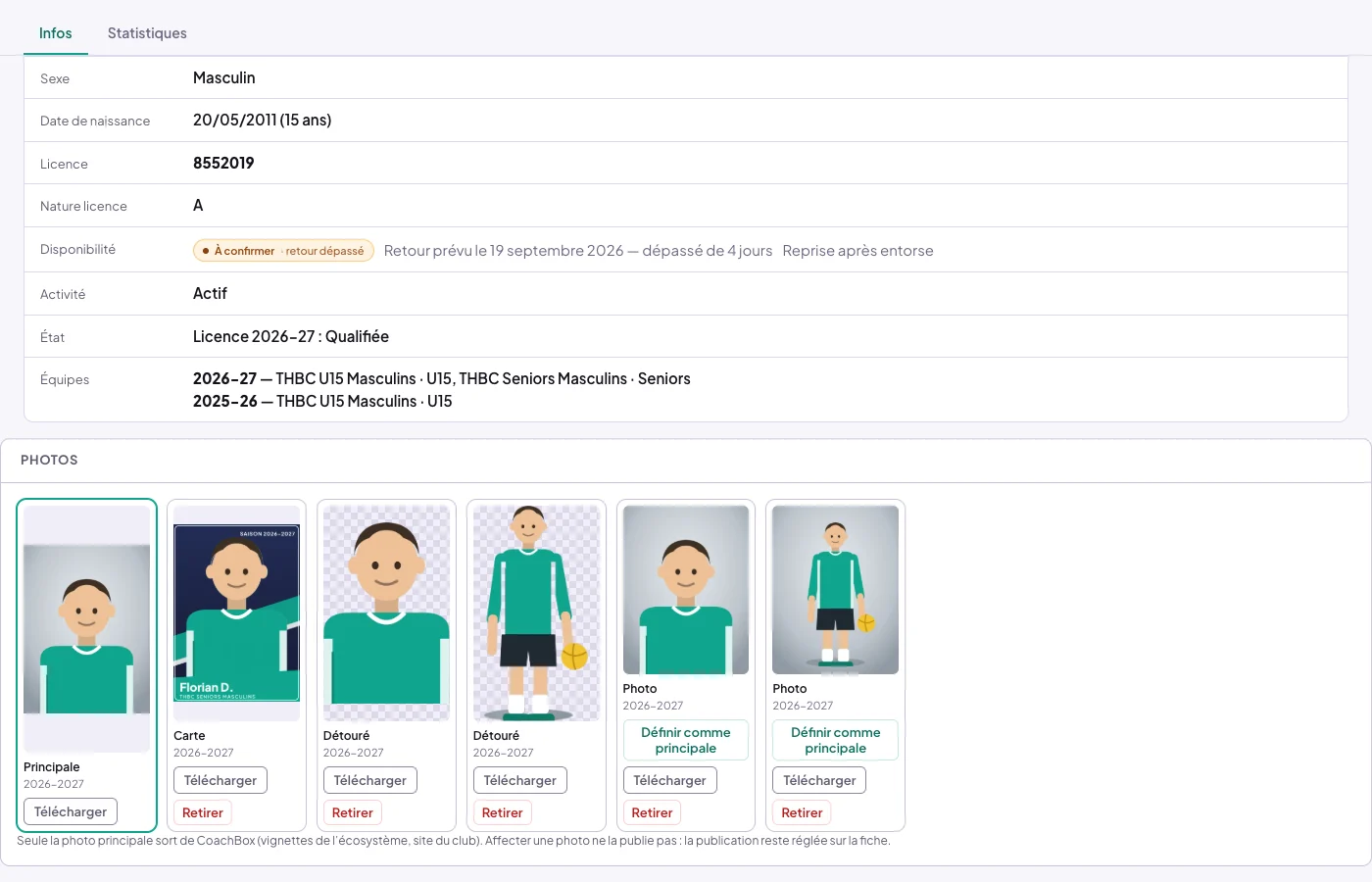
Task: Click the PHOTOS section heading
Action: pyautogui.click(x=49, y=460)
